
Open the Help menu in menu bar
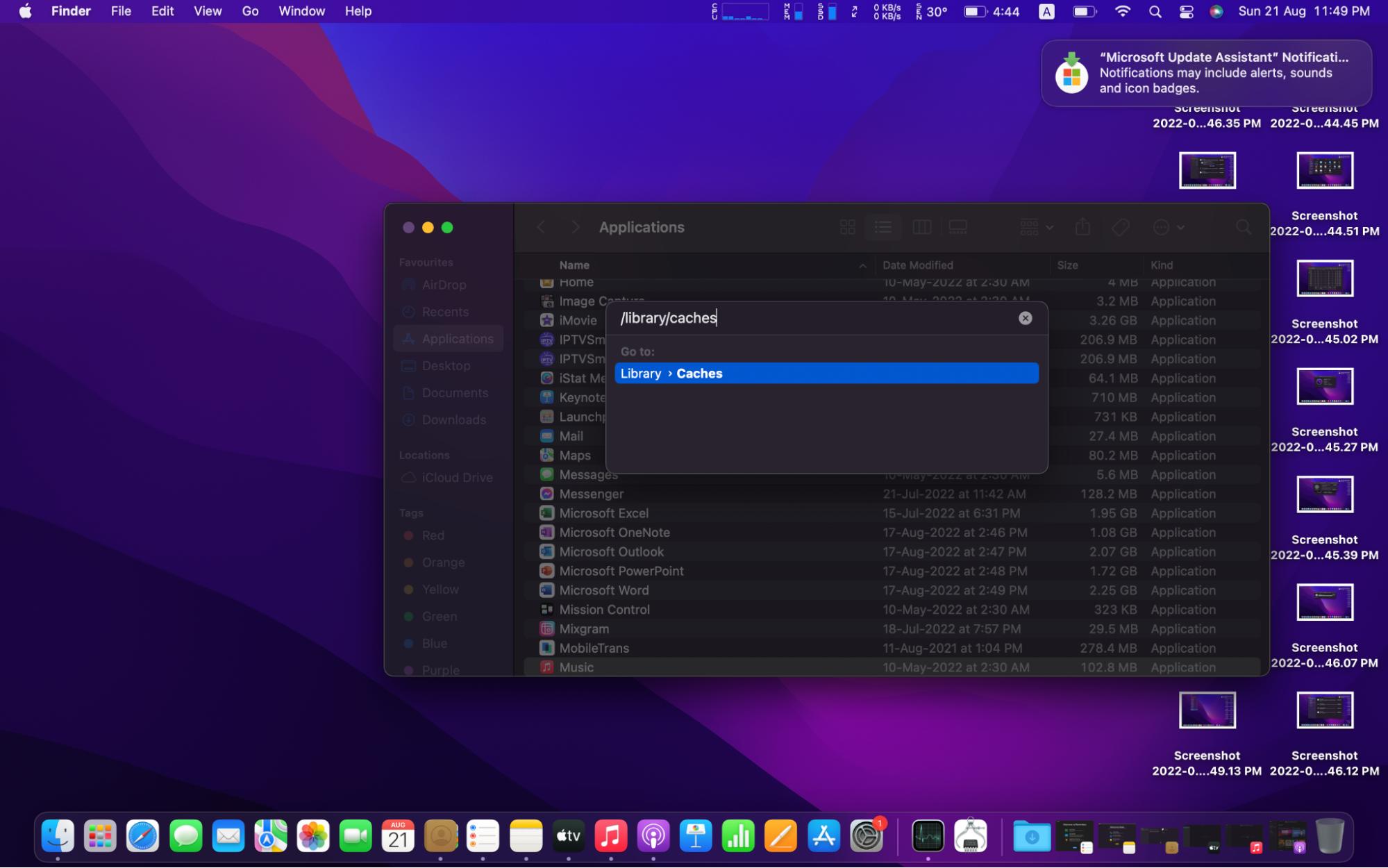[x=358, y=11]
